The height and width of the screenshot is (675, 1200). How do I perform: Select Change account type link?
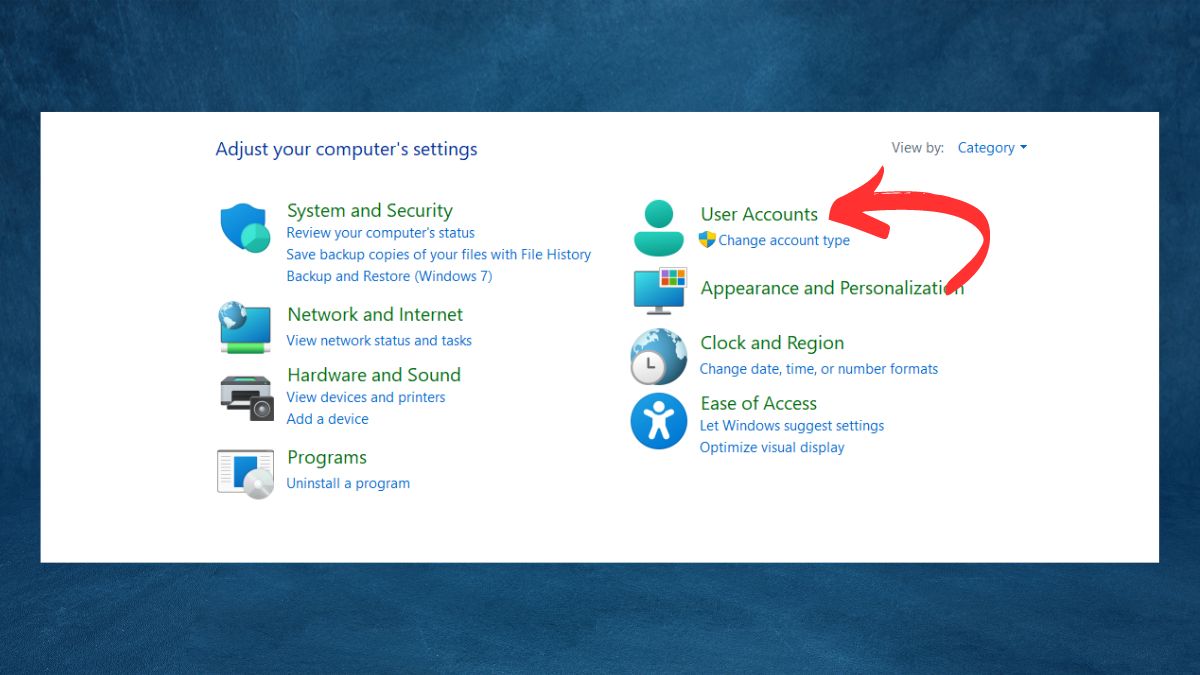(784, 240)
